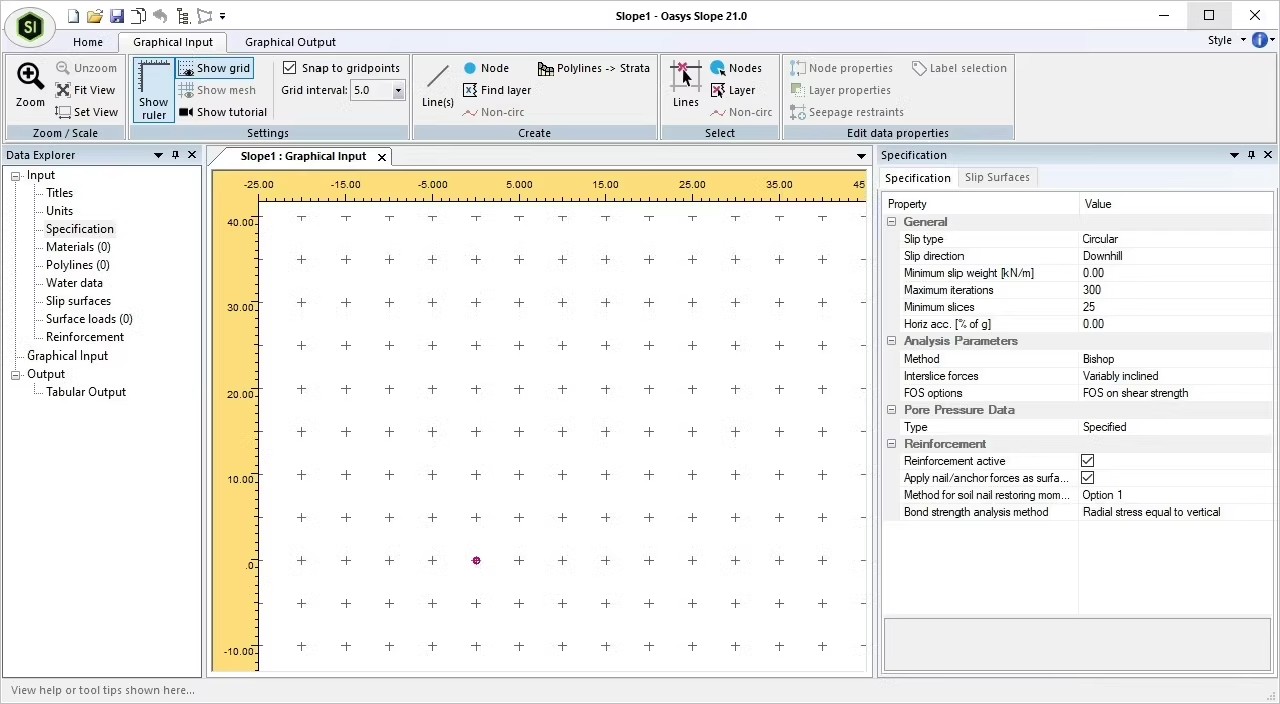The height and width of the screenshot is (704, 1280).
Task: Click Polylines -> Strata tool
Action: [x=594, y=68]
